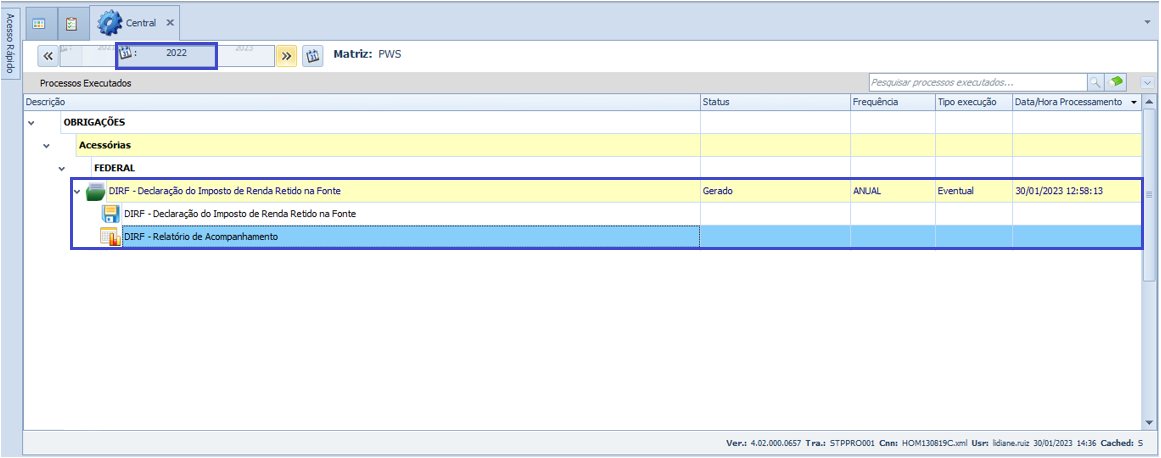Click the magnifier search icon
1161x458 pixels.
click(x=1095, y=82)
